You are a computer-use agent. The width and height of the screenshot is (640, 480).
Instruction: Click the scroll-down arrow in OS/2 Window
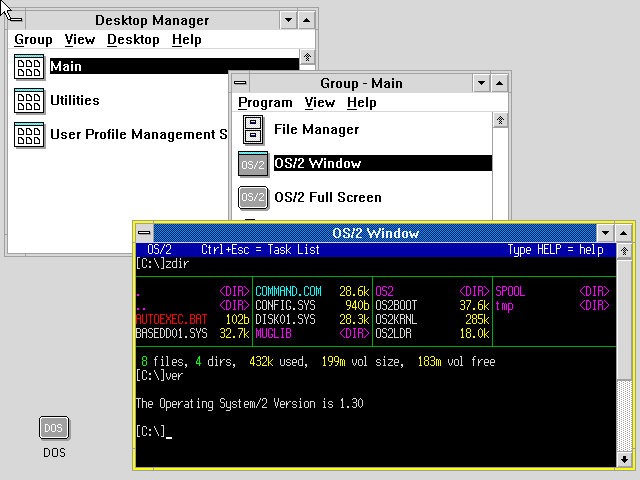point(624,460)
